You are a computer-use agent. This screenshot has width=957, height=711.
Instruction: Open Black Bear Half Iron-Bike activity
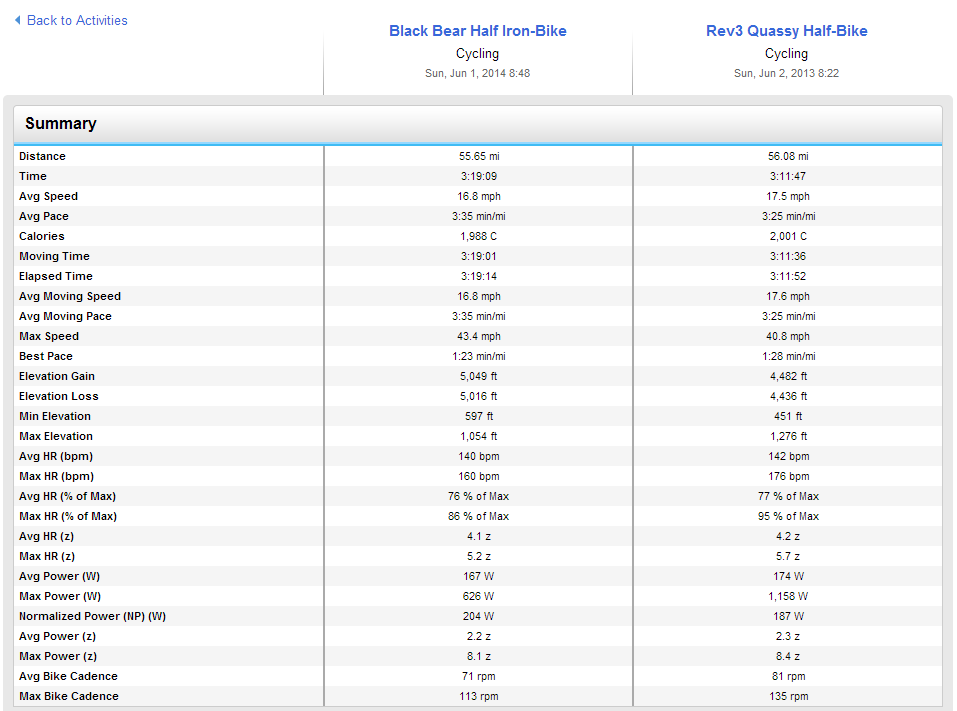point(477,31)
